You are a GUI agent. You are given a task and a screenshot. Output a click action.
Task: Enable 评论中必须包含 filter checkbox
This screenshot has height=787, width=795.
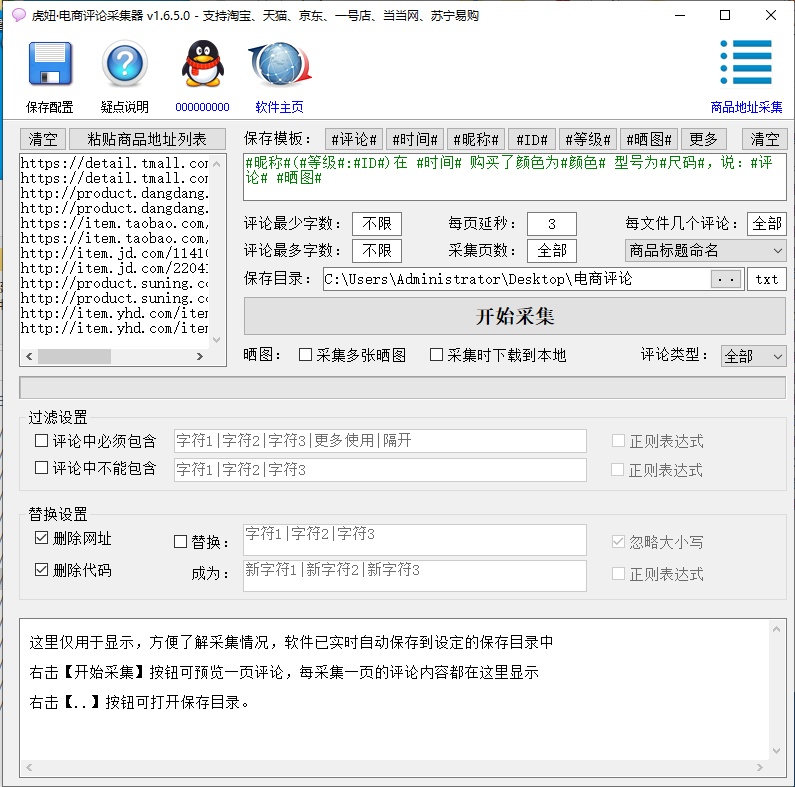[41, 440]
